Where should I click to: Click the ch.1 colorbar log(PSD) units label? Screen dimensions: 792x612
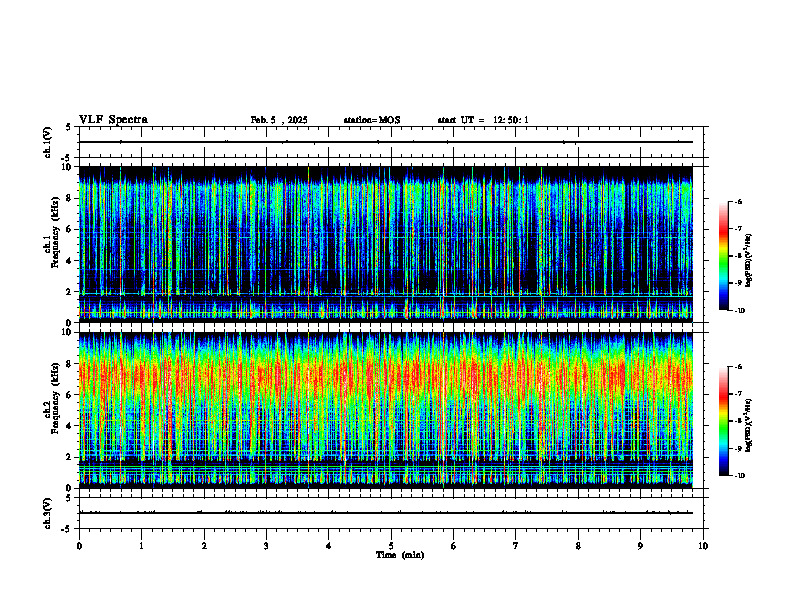749,261
